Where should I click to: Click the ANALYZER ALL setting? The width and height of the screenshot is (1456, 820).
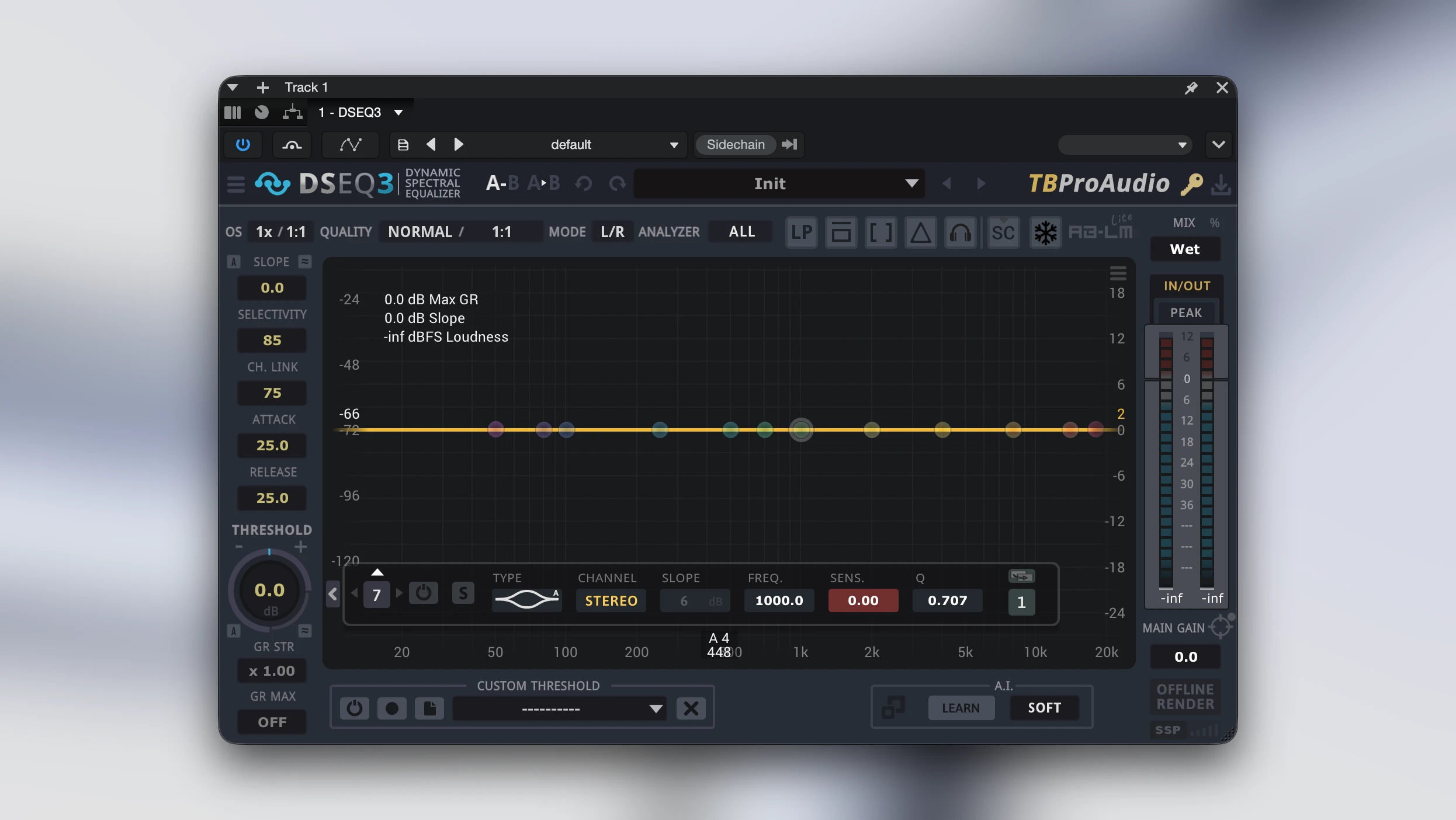pos(741,232)
